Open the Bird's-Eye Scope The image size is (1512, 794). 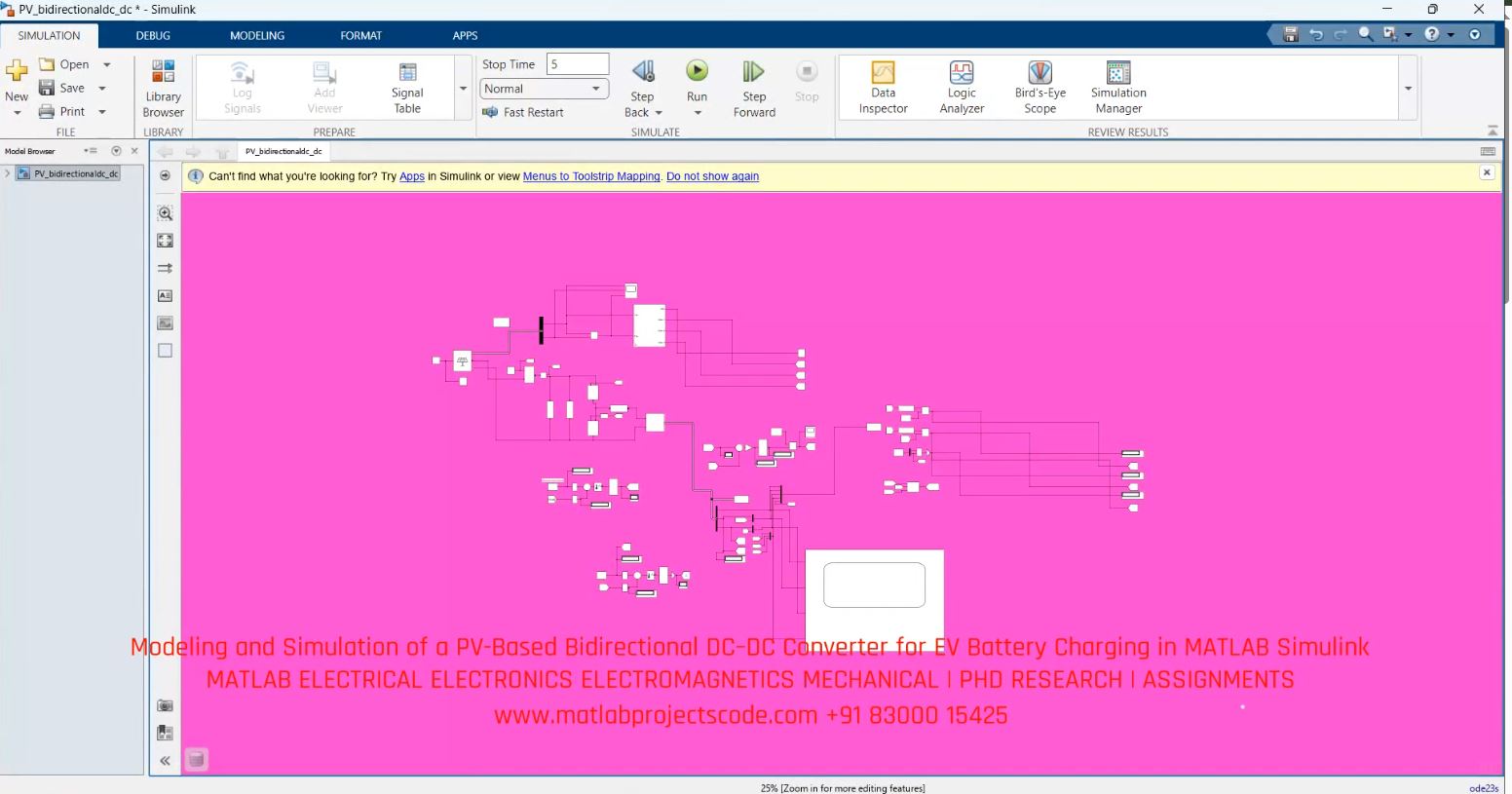point(1039,87)
